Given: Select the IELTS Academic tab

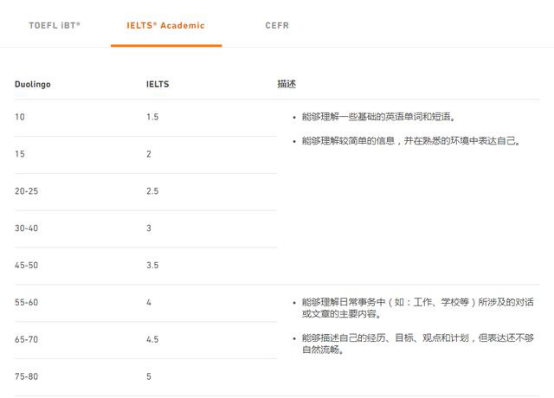Looking at the screenshot, I should [x=166, y=25].
